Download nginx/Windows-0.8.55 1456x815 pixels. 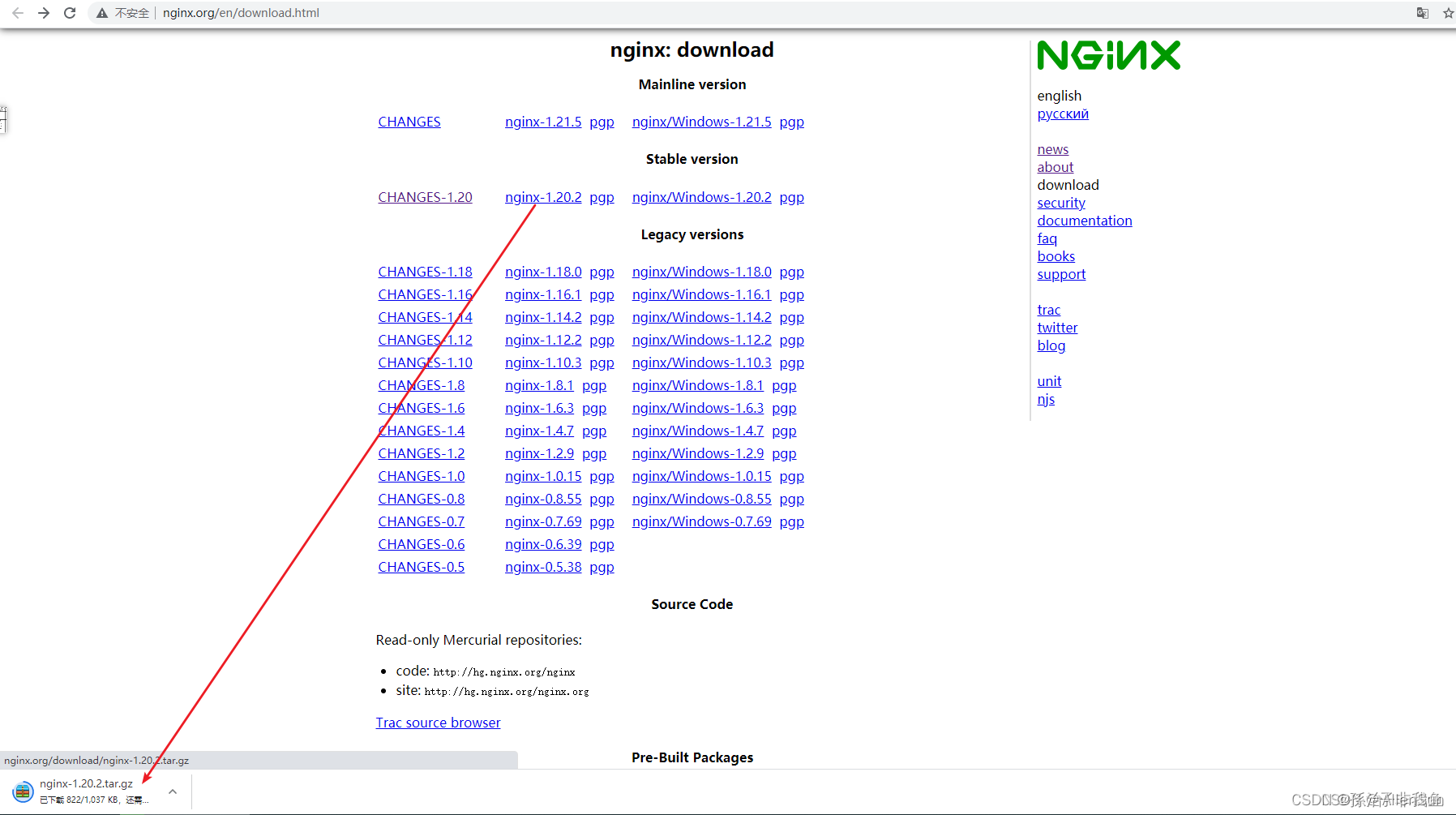pyautogui.click(x=701, y=499)
